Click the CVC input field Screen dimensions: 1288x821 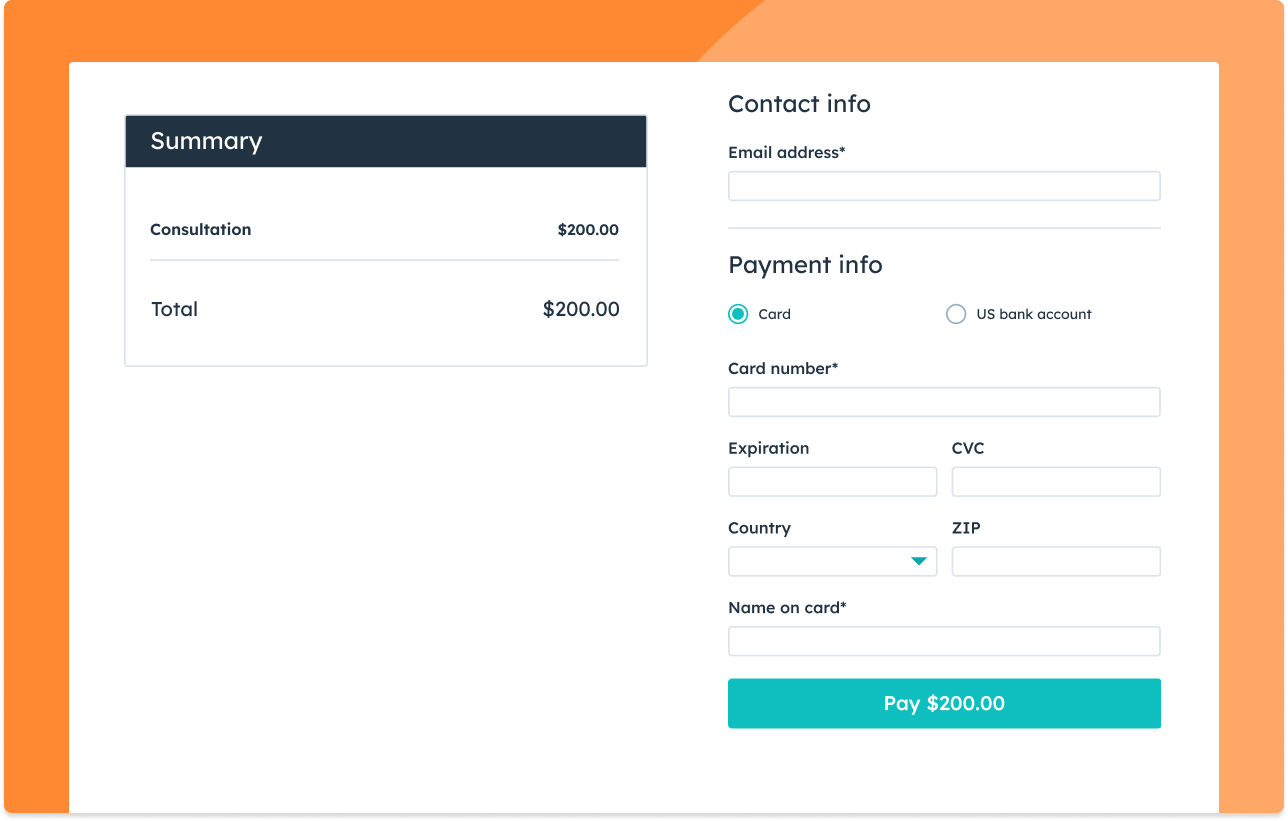pyautogui.click(x=1056, y=482)
